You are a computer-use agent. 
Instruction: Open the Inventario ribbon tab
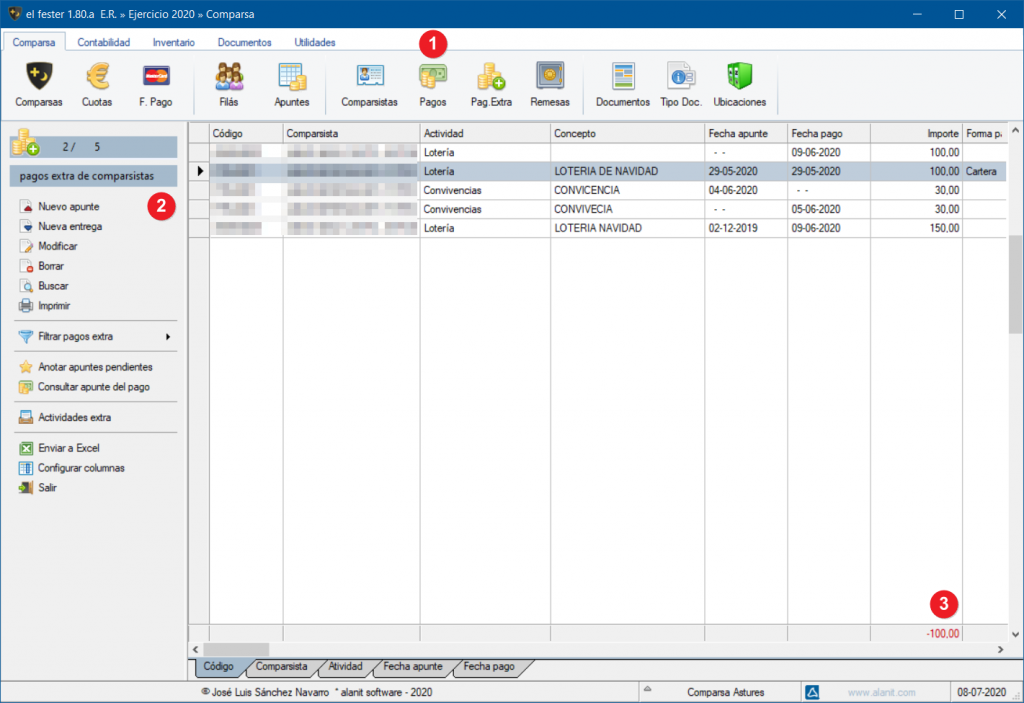[x=174, y=43]
